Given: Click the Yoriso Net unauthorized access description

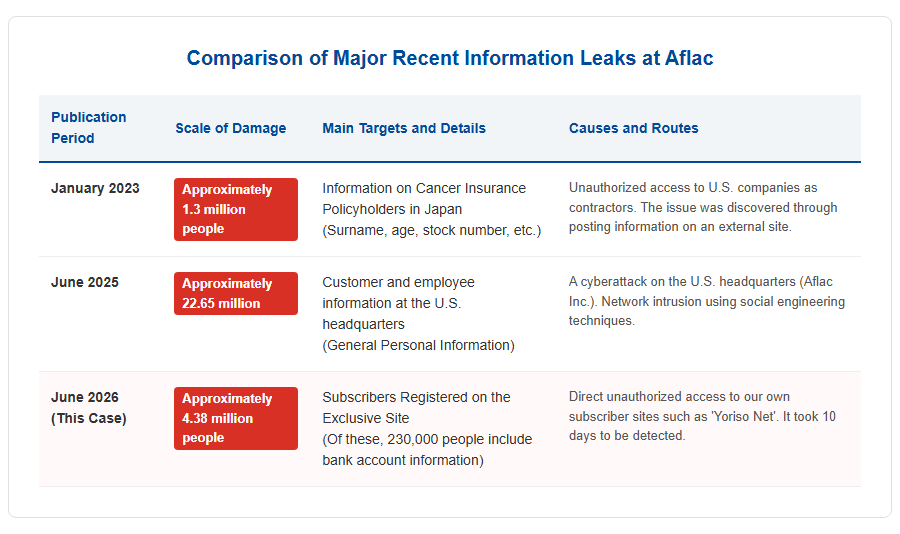Looking at the screenshot, I should (x=702, y=416).
